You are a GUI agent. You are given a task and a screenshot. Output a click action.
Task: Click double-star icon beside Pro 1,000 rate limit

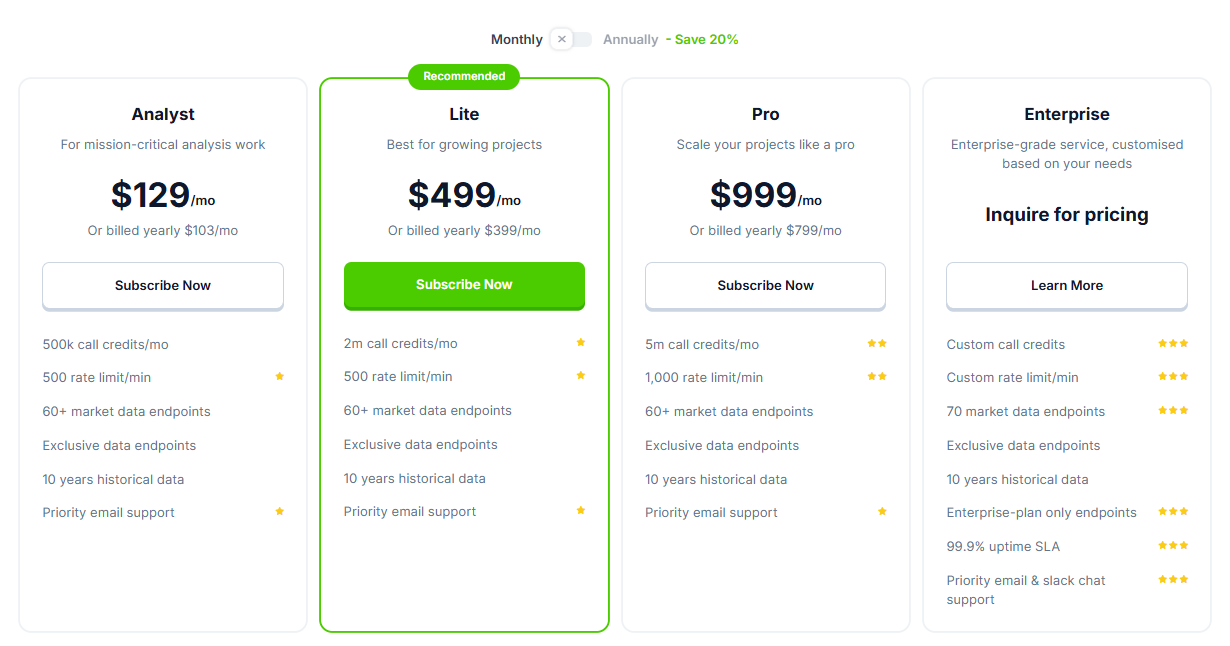(x=877, y=377)
